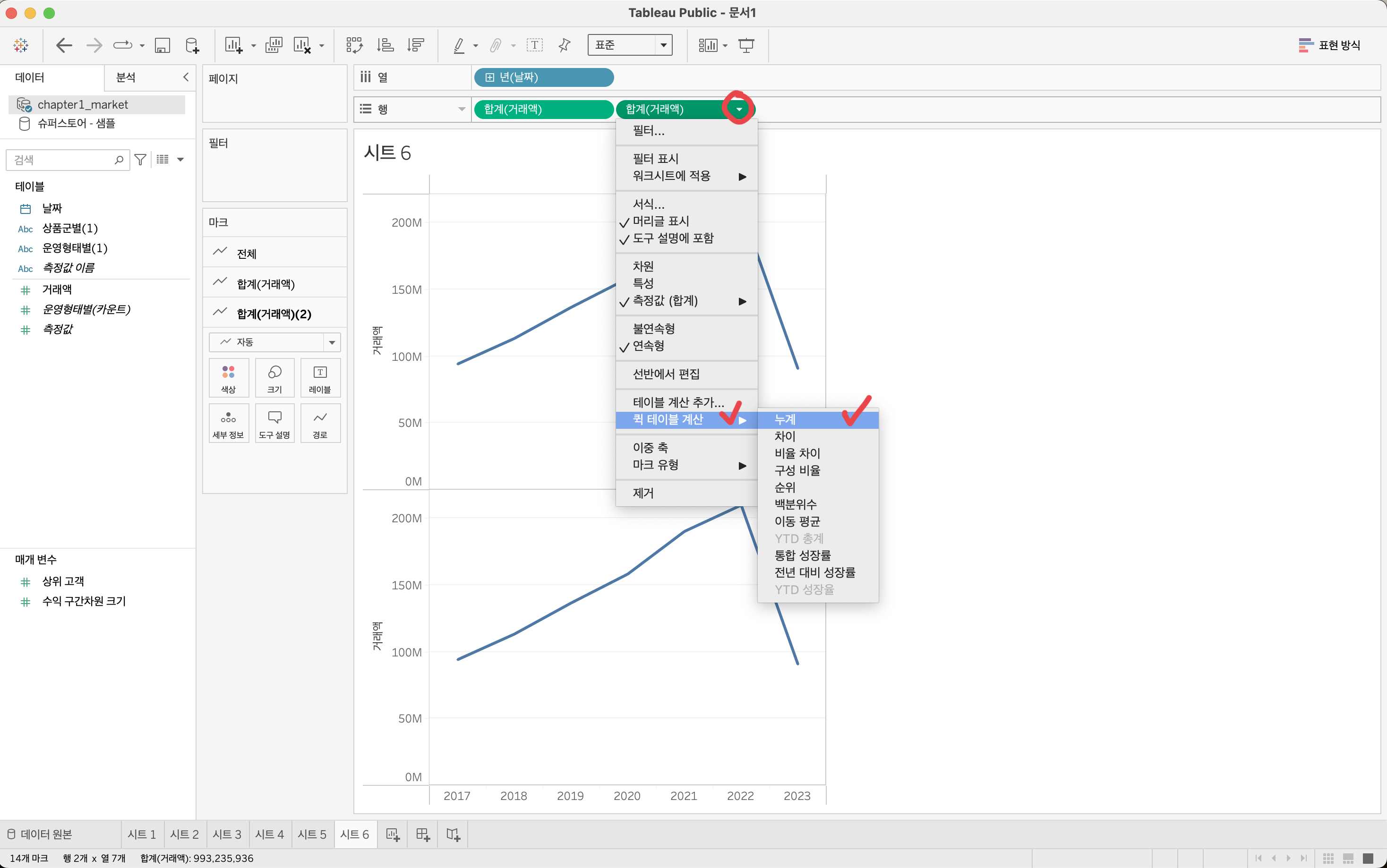Click the new dashboard tab icon
The image size is (1387, 868).
pos(422,834)
